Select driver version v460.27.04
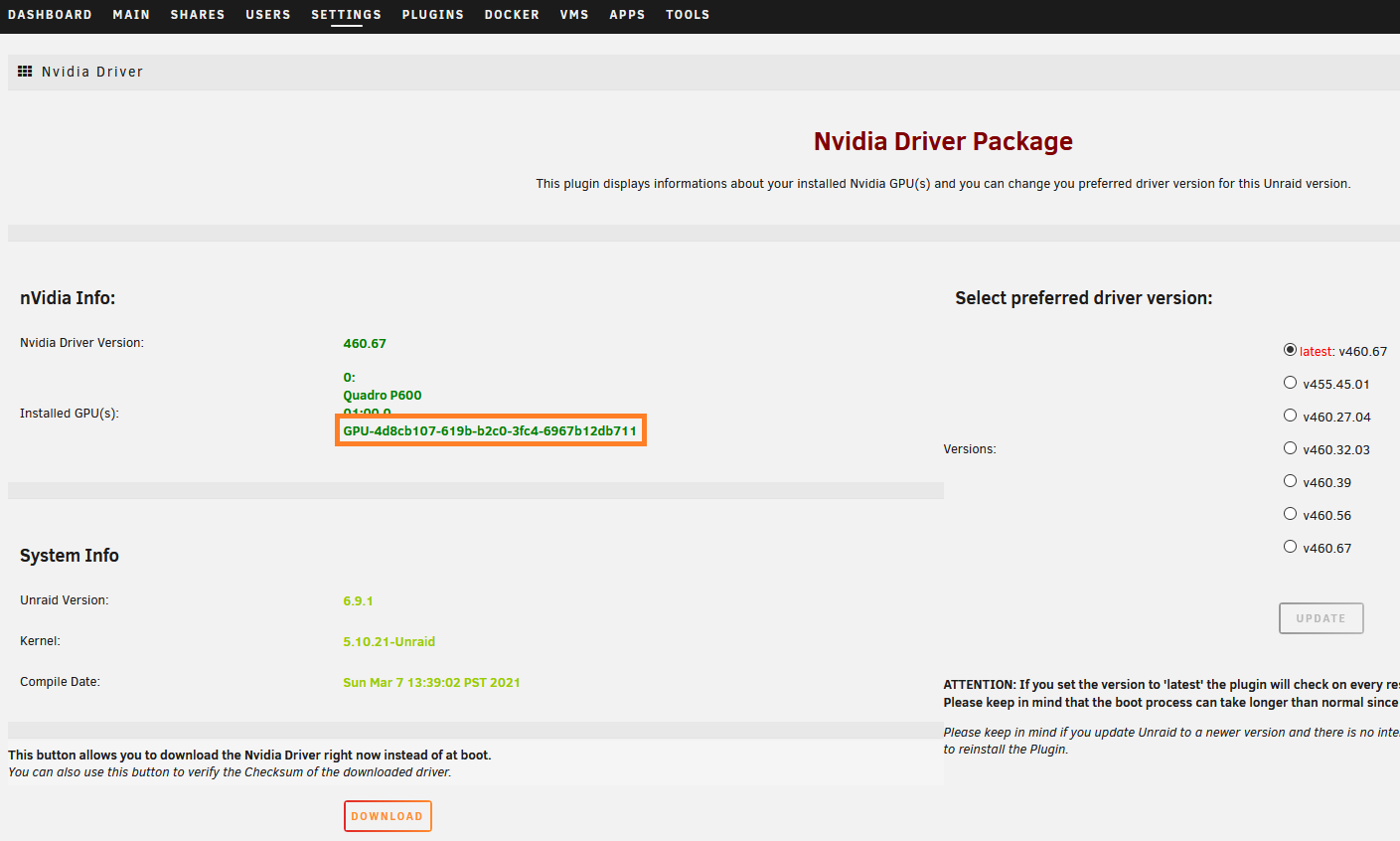The height and width of the screenshot is (841, 1400). pyautogui.click(x=1289, y=415)
